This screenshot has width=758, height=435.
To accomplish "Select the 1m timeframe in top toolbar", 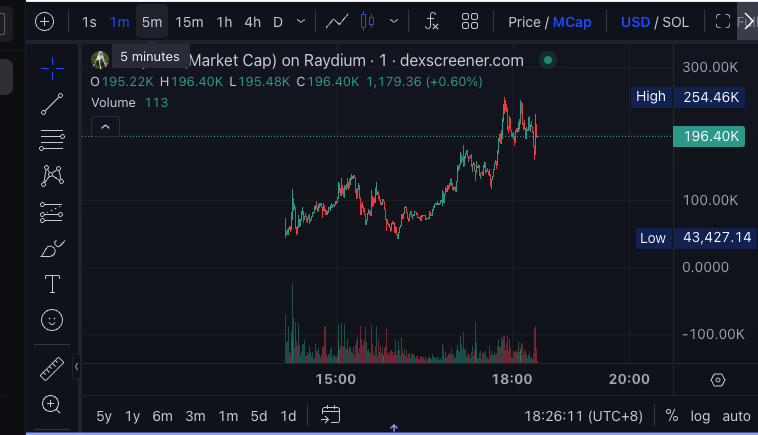I will coord(119,22).
